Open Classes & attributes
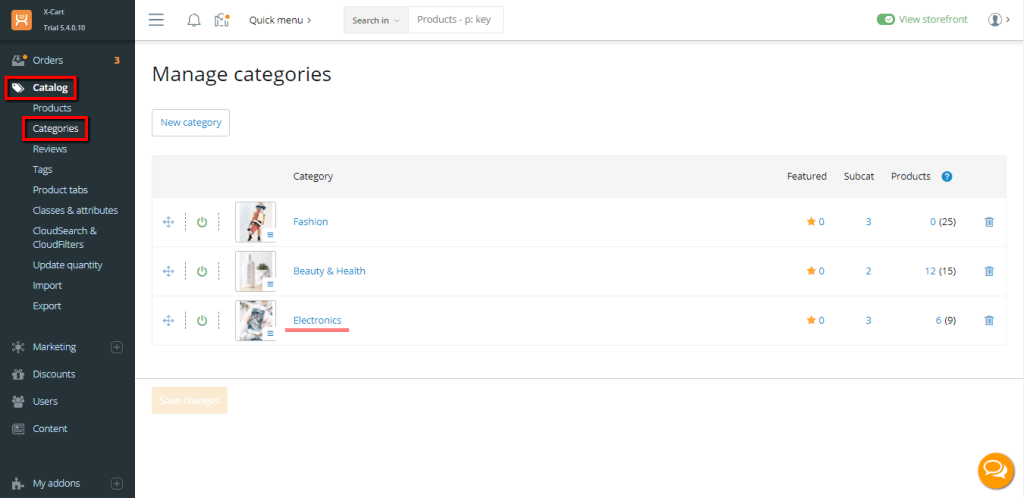Image resolution: width=1024 pixels, height=498 pixels. tap(75, 210)
